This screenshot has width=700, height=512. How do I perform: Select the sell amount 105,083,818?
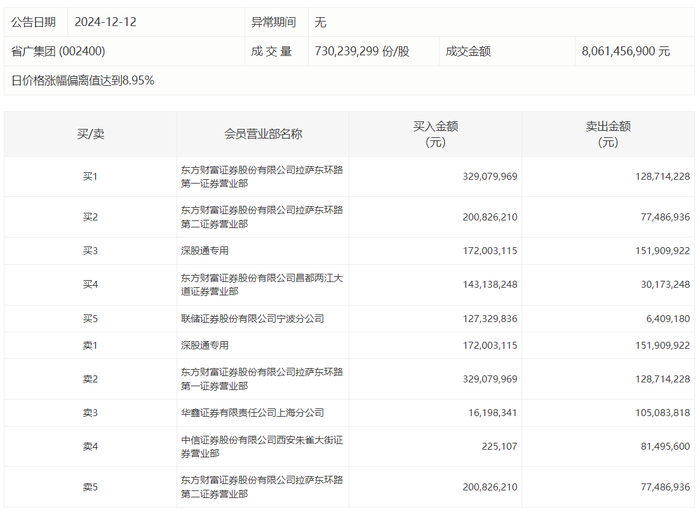pyautogui.click(x=662, y=413)
